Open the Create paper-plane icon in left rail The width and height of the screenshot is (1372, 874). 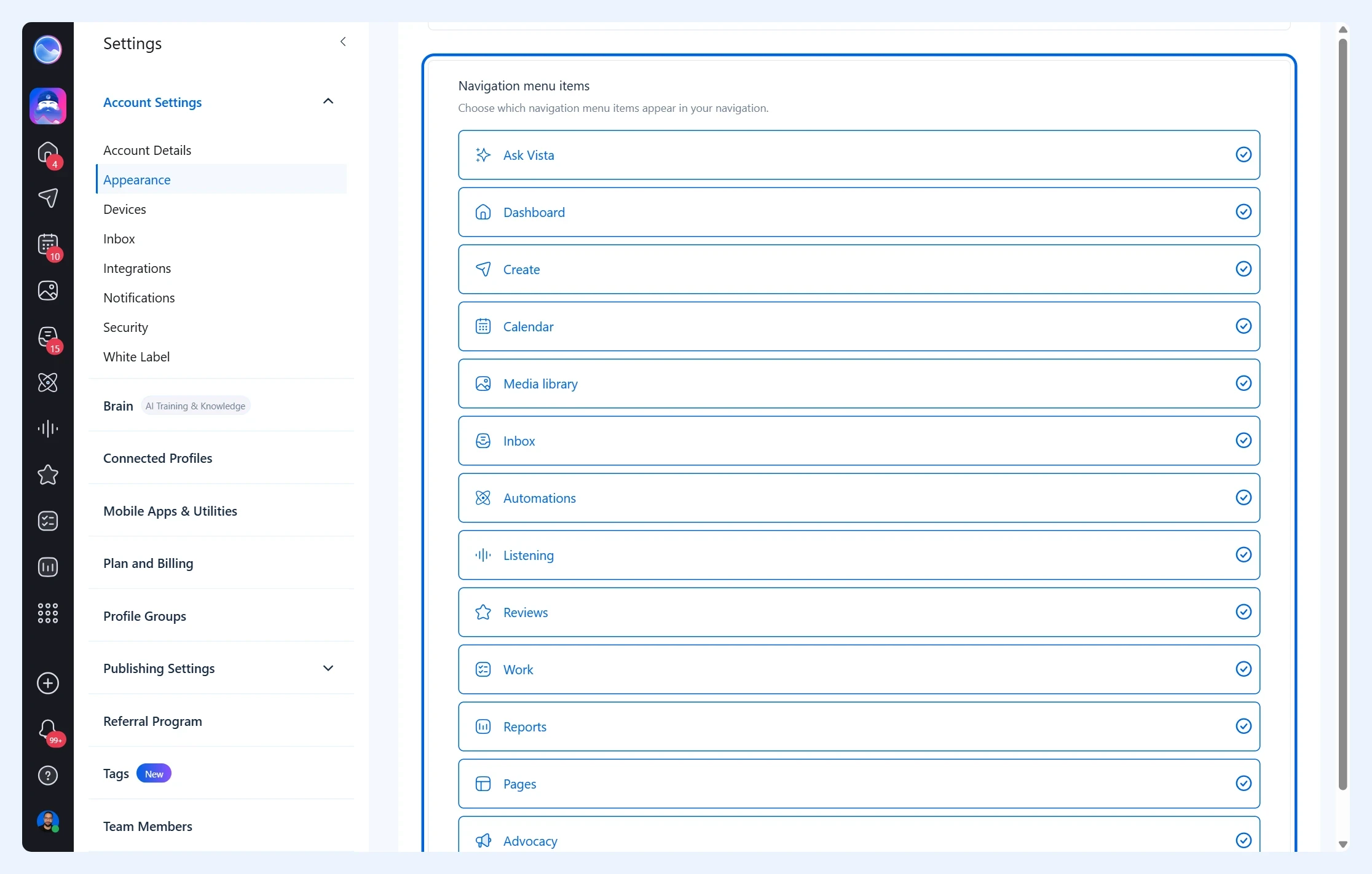[x=48, y=198]
